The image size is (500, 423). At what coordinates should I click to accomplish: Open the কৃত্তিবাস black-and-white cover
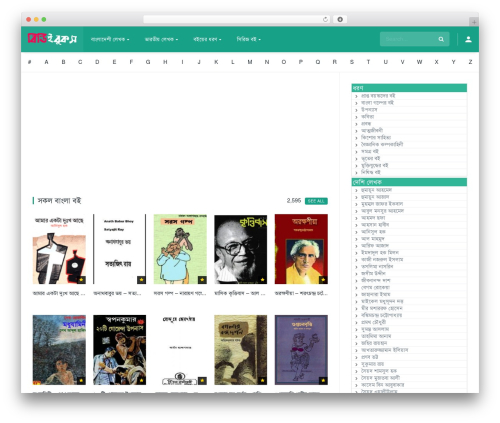pyautogui.click(x=241, y=249)
